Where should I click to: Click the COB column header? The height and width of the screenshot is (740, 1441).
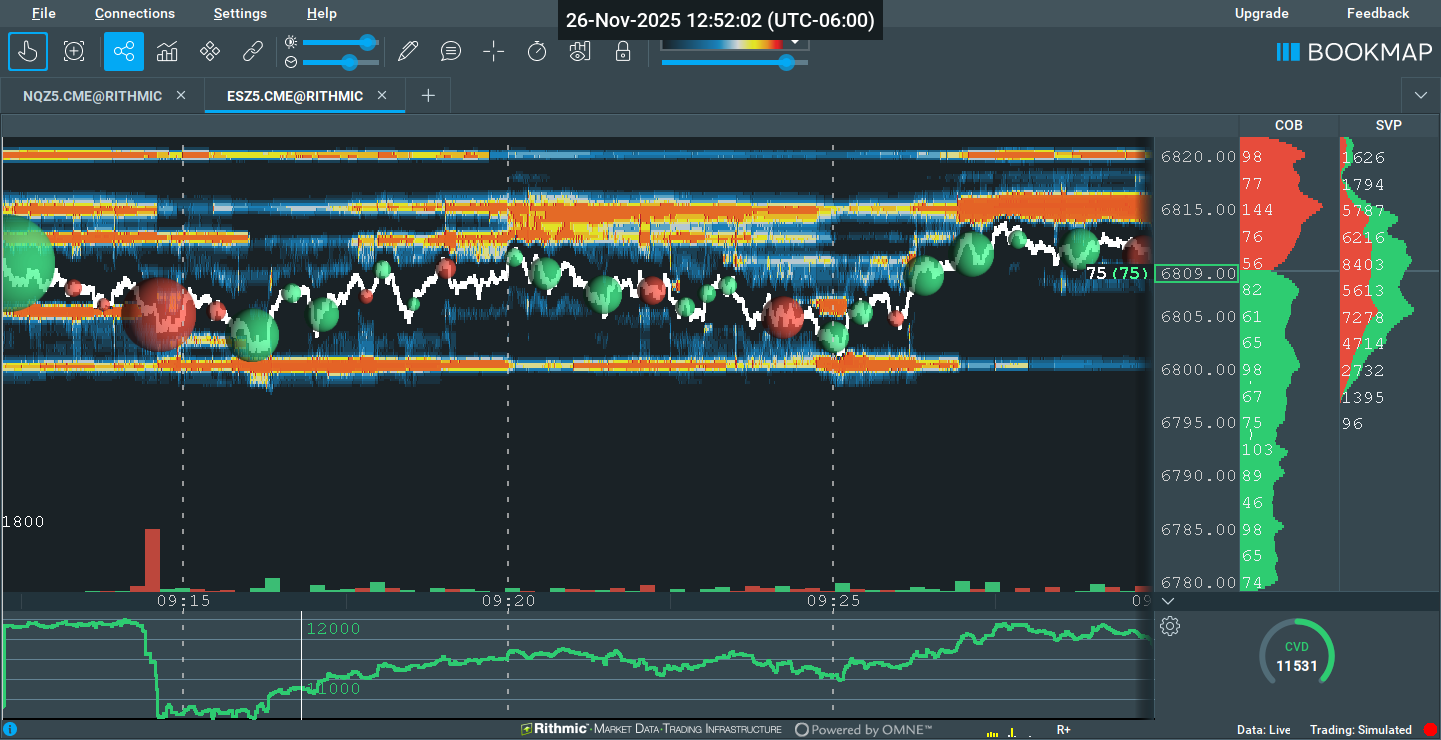pyautogui.click(x=1289, y=125)
